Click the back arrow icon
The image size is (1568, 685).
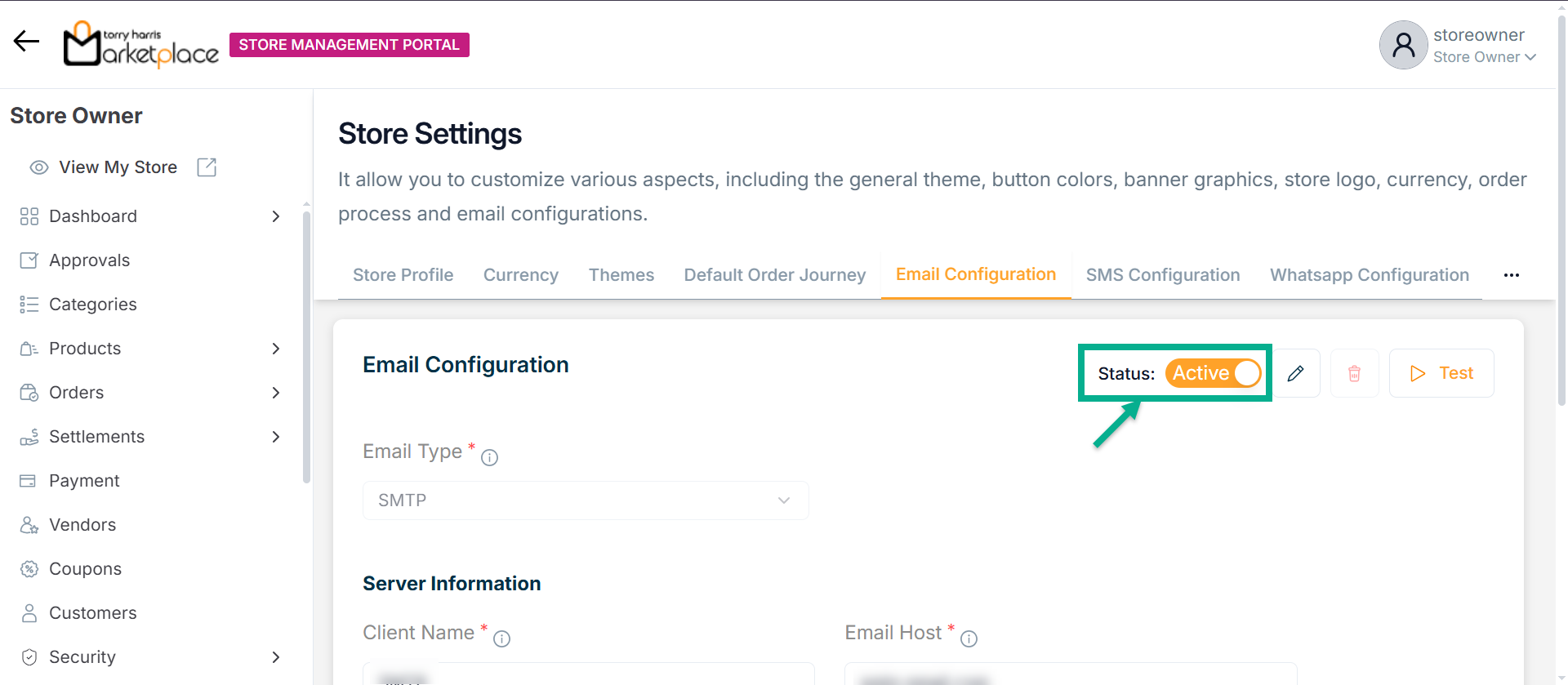pos(26,41)
